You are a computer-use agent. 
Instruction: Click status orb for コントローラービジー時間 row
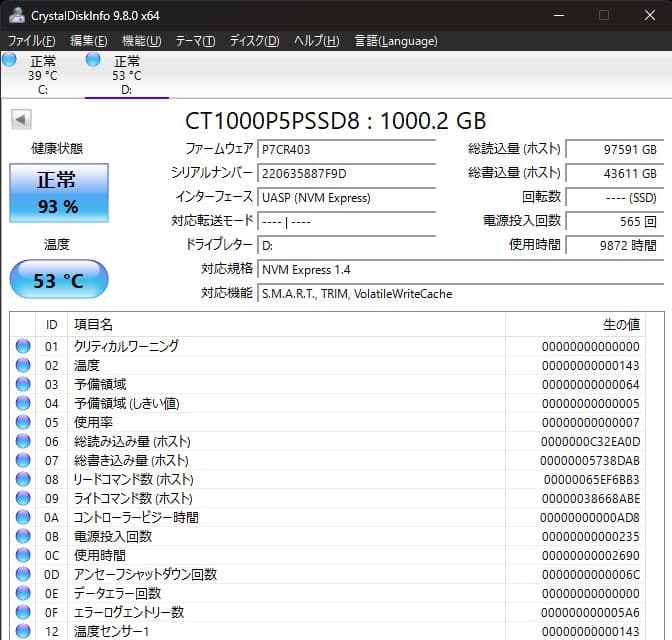pos(23,517)
